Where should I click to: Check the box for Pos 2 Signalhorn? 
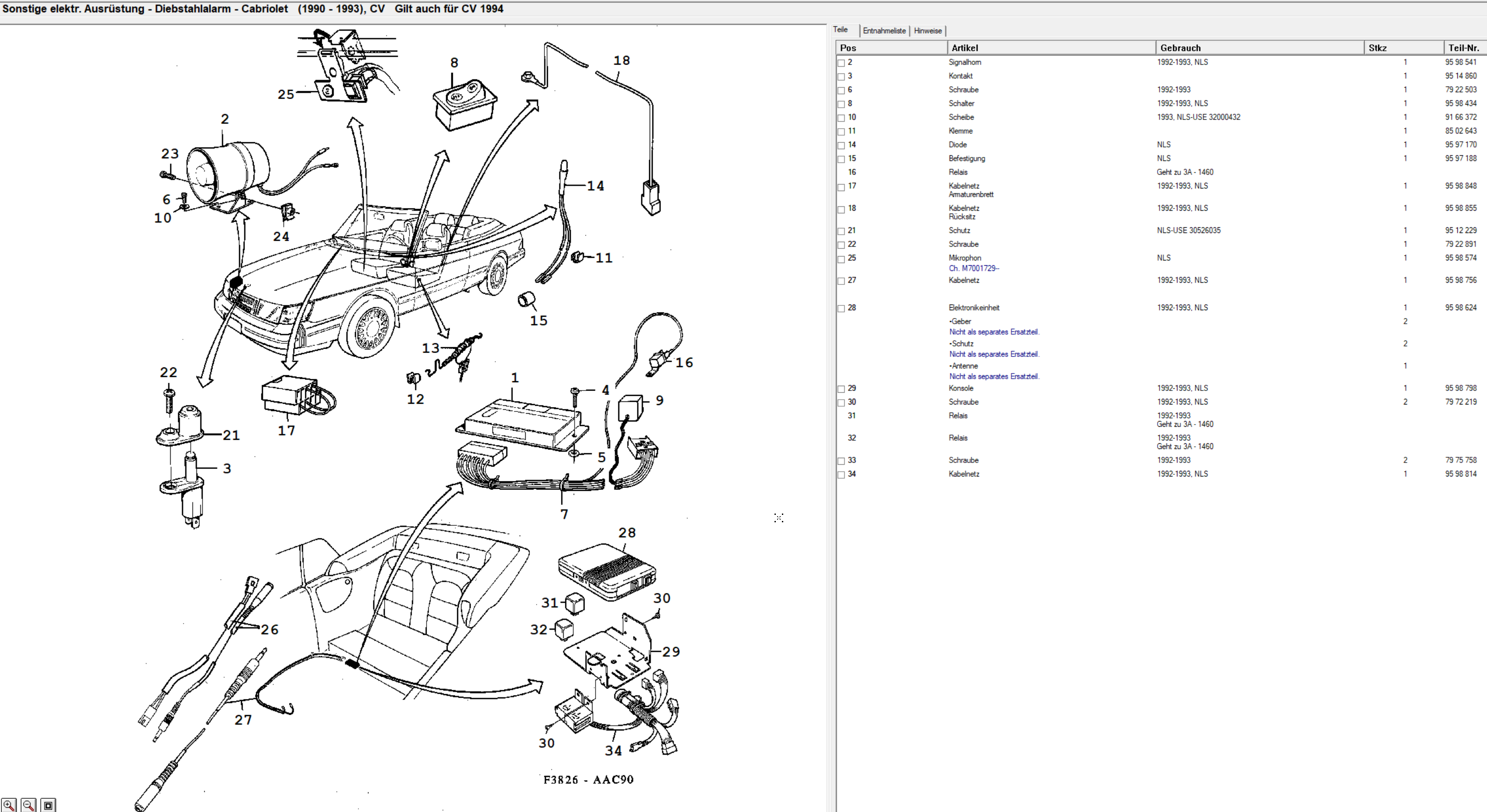pos(841,63)
